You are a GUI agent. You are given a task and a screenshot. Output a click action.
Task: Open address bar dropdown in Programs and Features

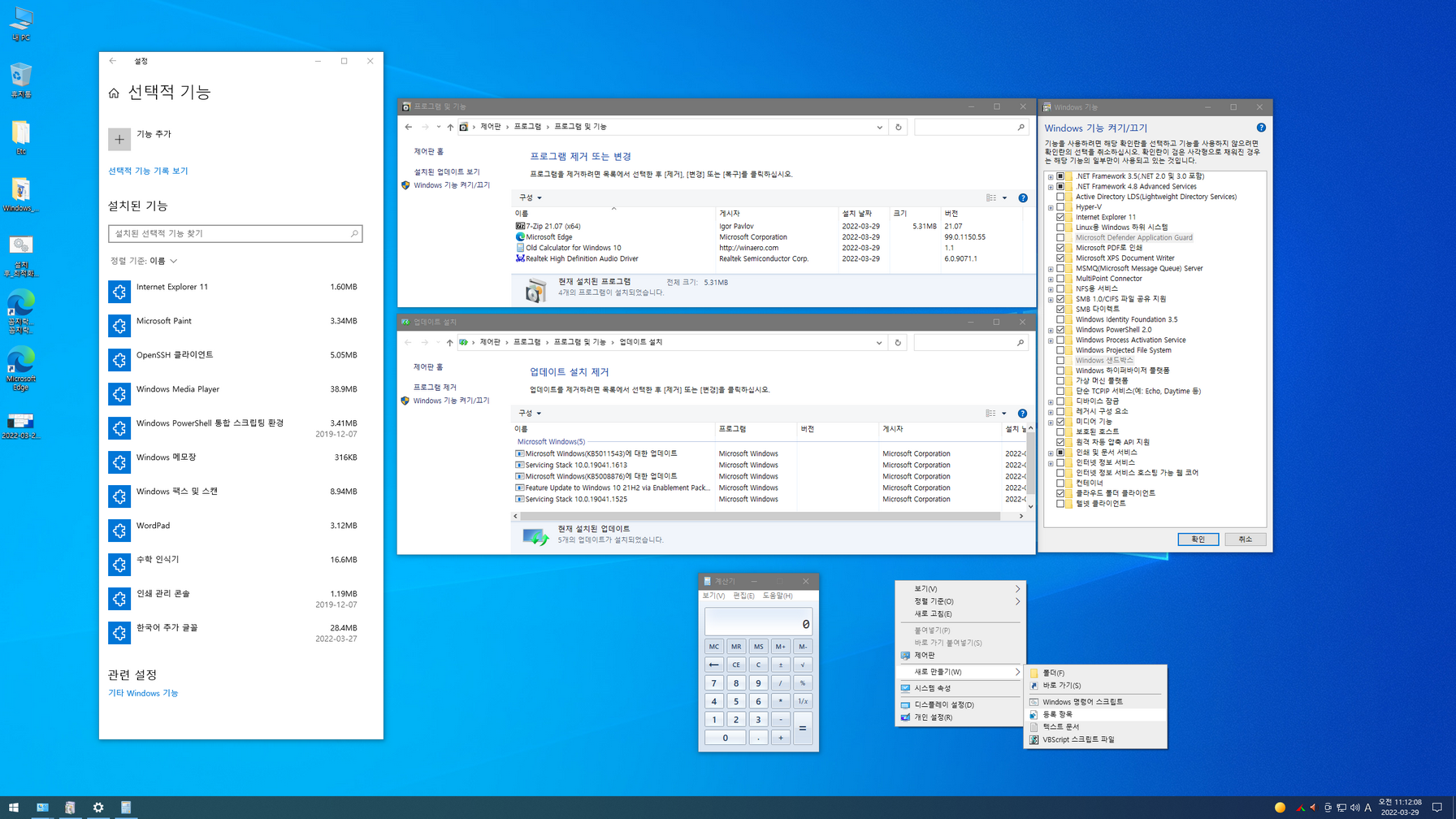[x=879, y=127]
